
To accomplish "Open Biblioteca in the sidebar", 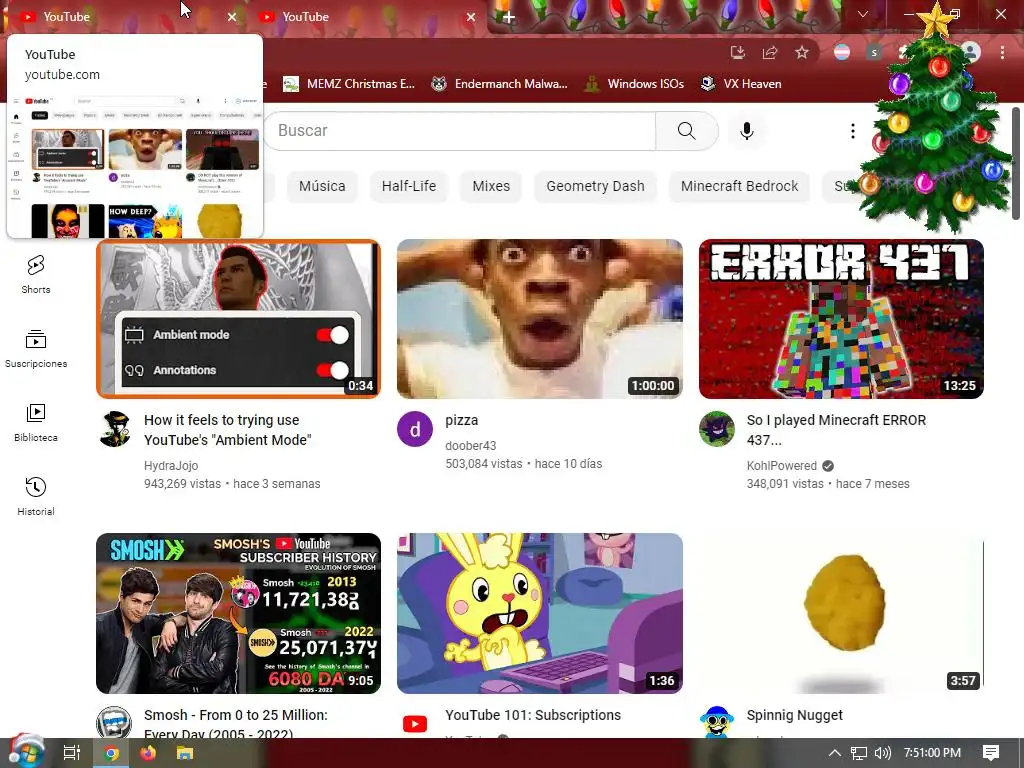I will 35,423.
